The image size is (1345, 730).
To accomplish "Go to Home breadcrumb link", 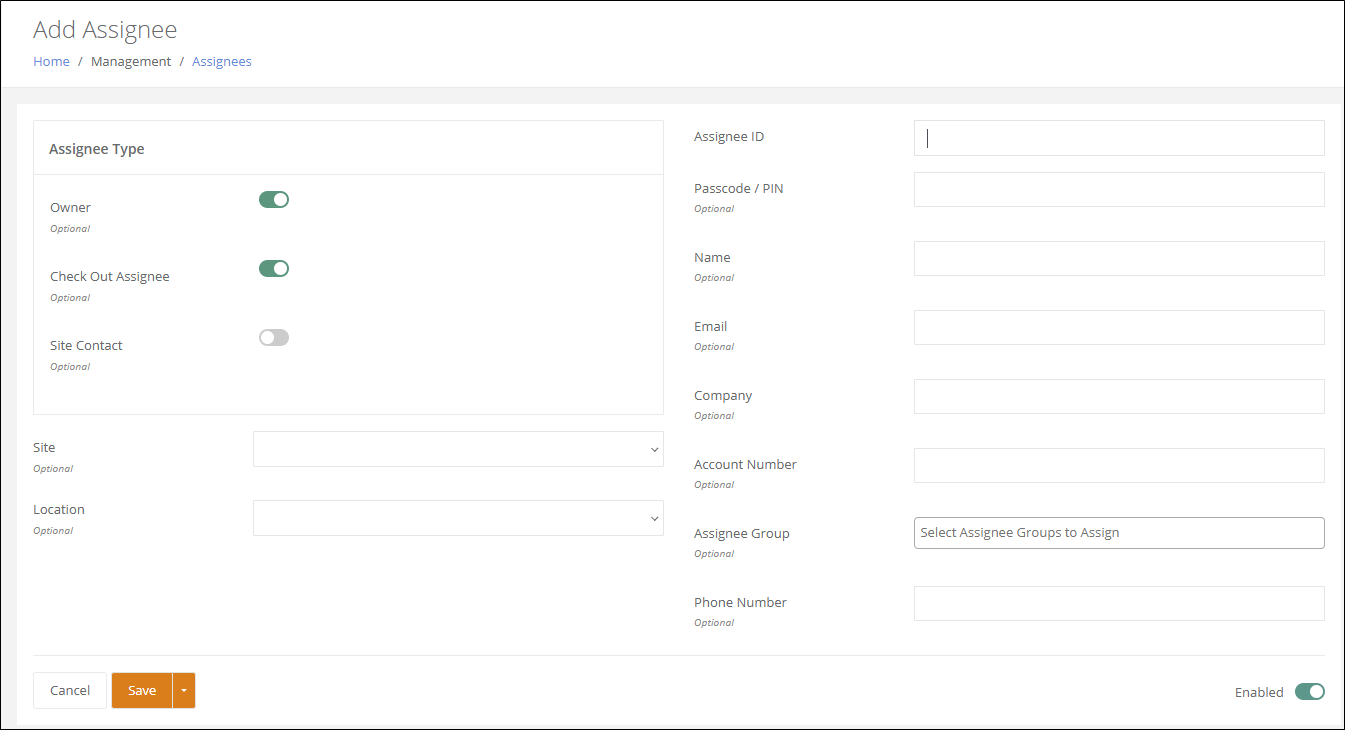I will tap(51, 61).
